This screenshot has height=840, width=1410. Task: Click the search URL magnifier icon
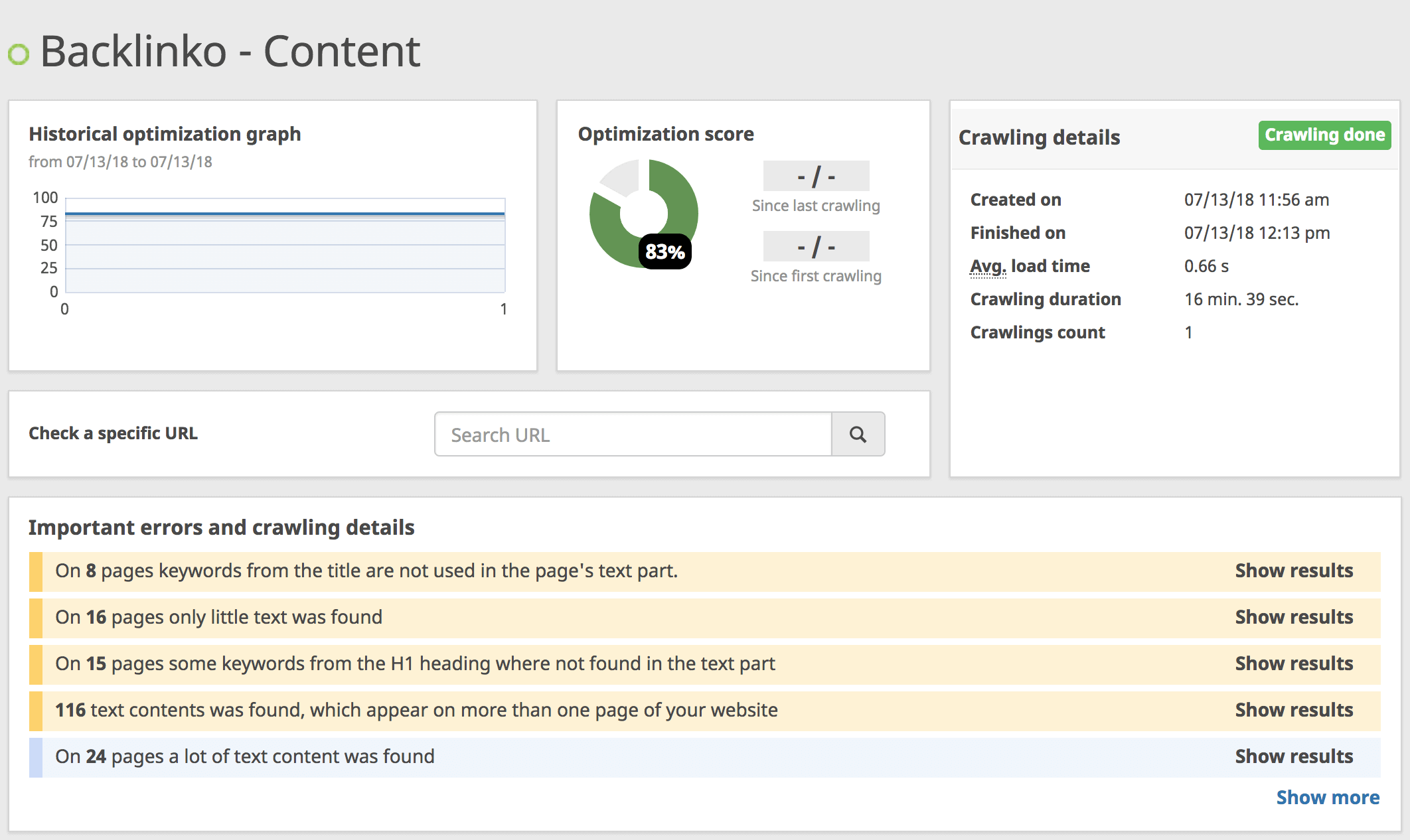click(858, 433)
